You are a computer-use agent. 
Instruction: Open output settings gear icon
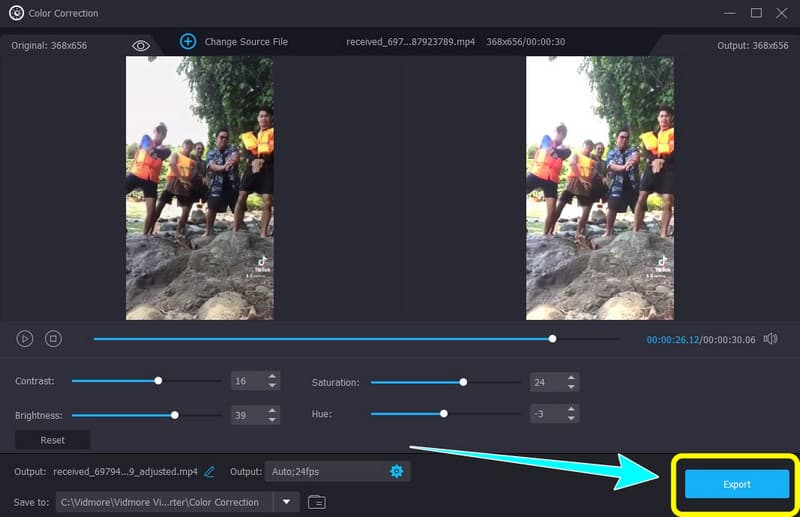(396, 471)
